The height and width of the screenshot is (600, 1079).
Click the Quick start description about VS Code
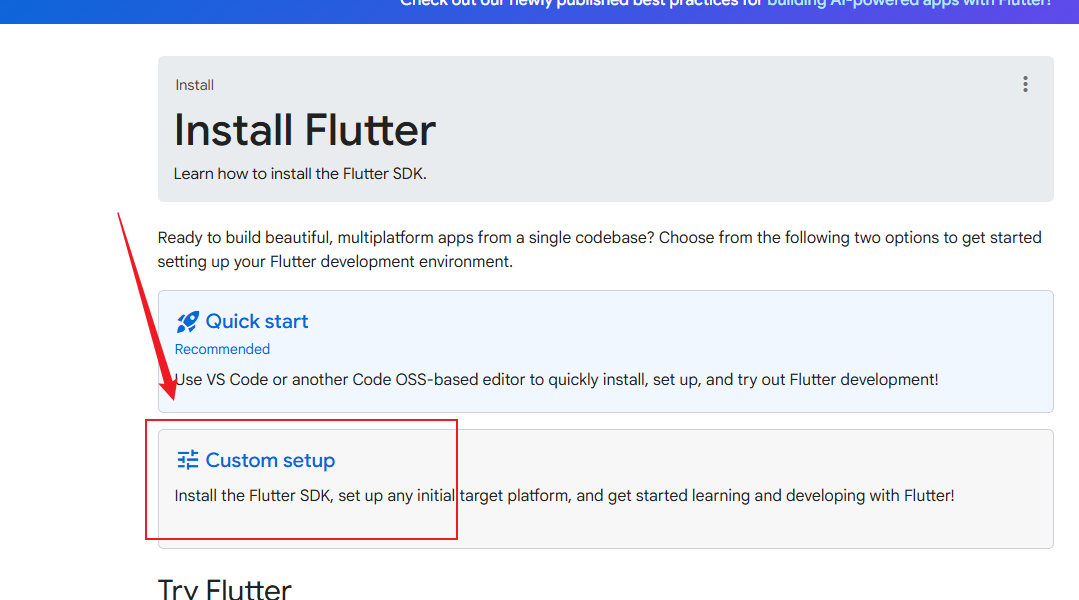click(x=556, y=380)
